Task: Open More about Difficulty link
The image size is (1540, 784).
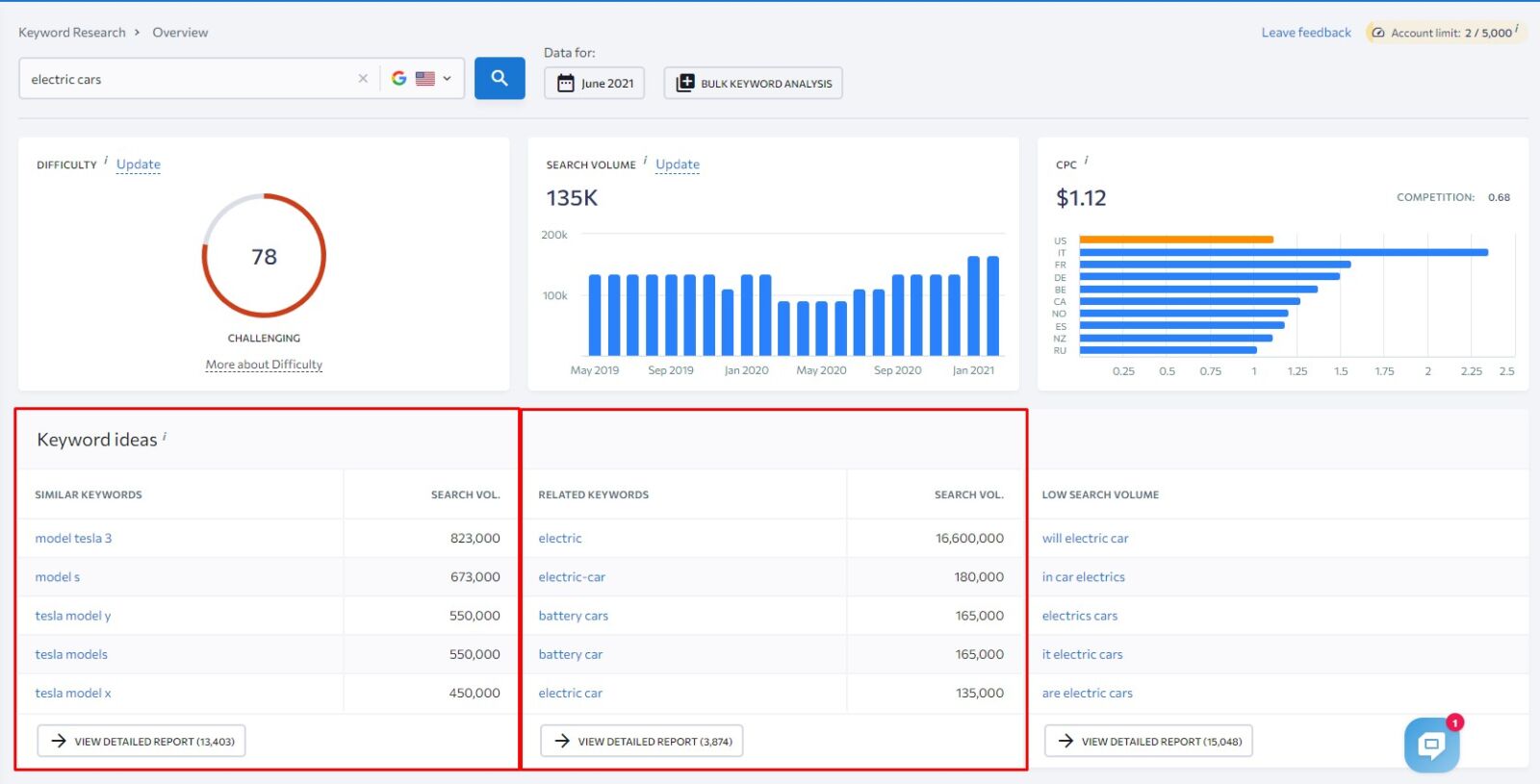Action: coord(264,365)
